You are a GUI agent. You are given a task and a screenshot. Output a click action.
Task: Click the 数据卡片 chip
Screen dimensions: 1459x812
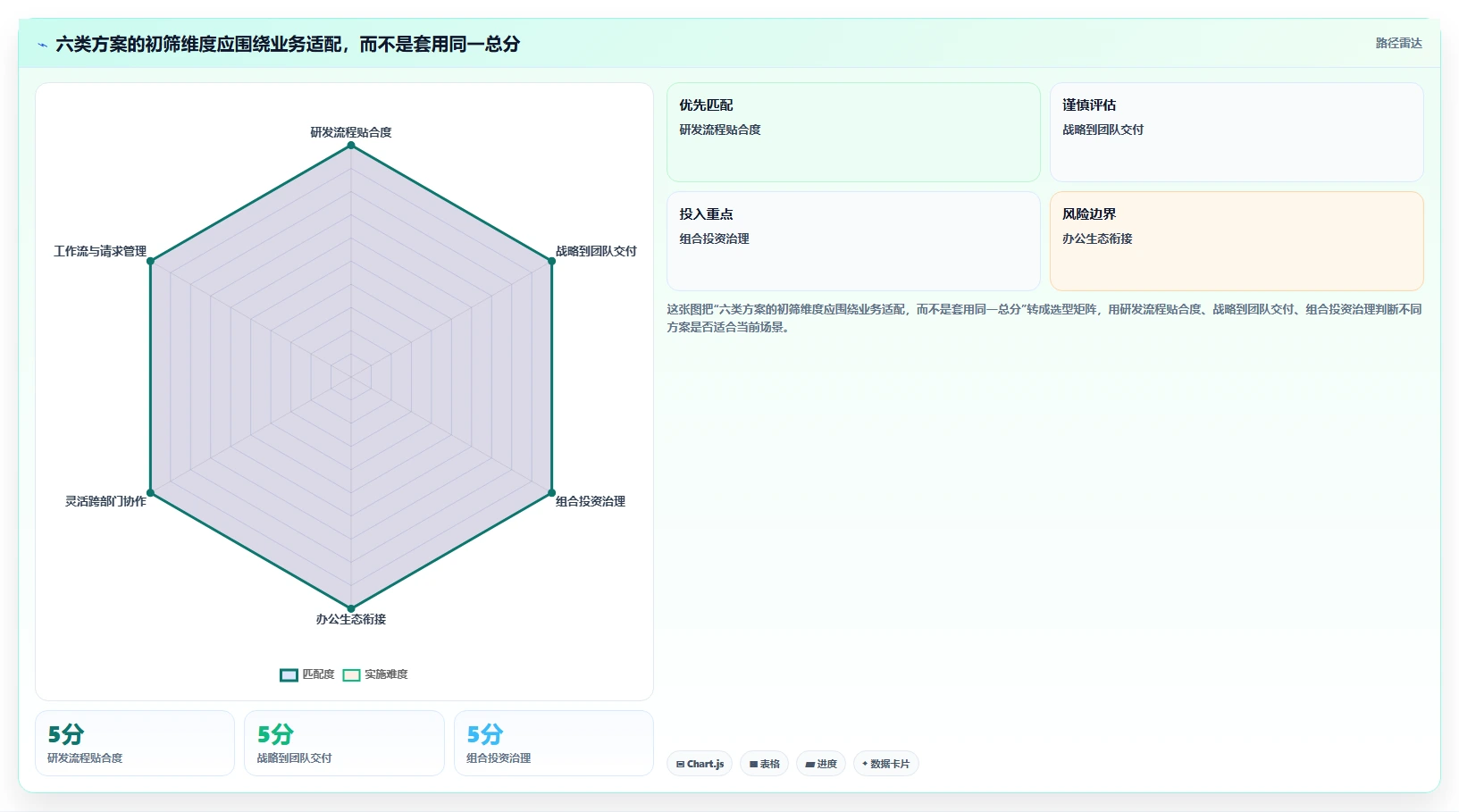885,764
